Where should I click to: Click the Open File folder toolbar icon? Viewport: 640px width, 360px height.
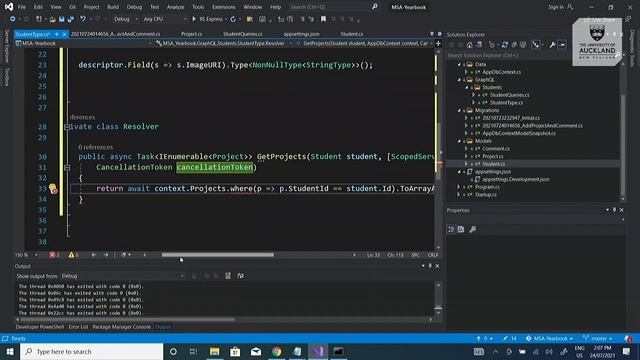pos(52,19)
